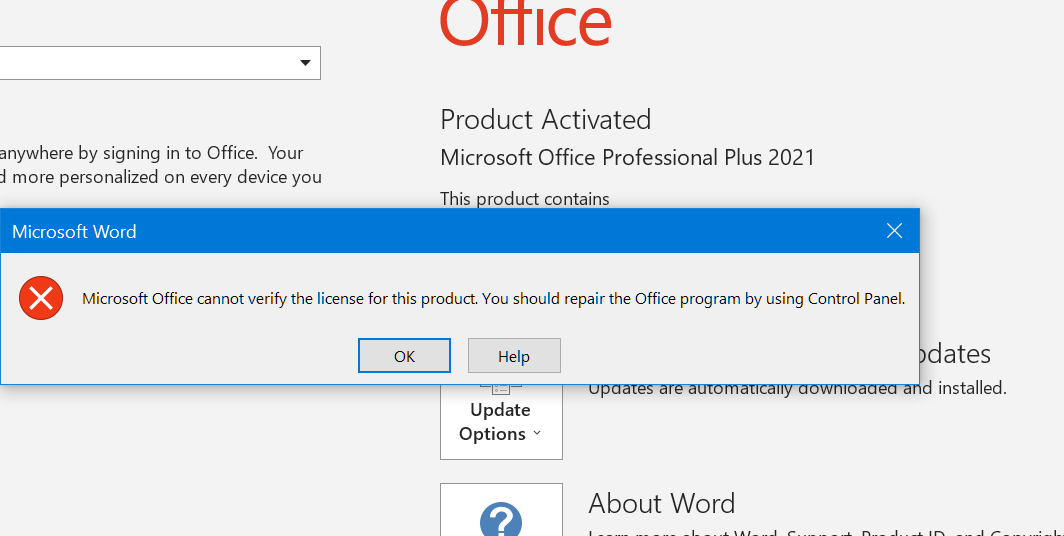Click the 'This product contains' text
The image size is (1064, 536).
click(525, 199)
